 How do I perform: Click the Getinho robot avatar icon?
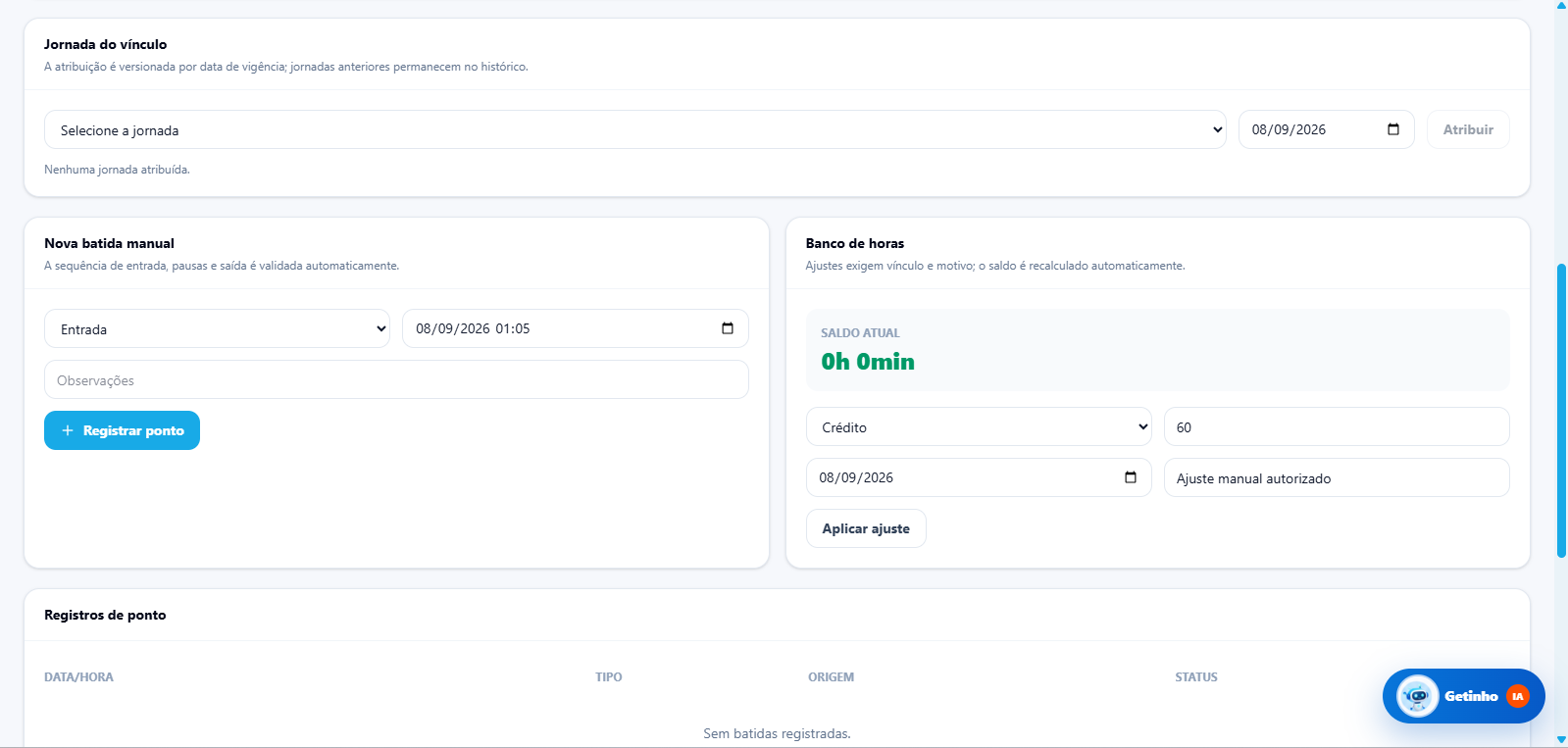(x=1417, y=696)
